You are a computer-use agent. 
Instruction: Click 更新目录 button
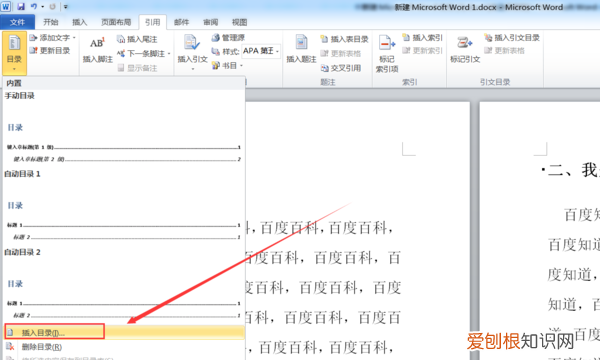50,50
